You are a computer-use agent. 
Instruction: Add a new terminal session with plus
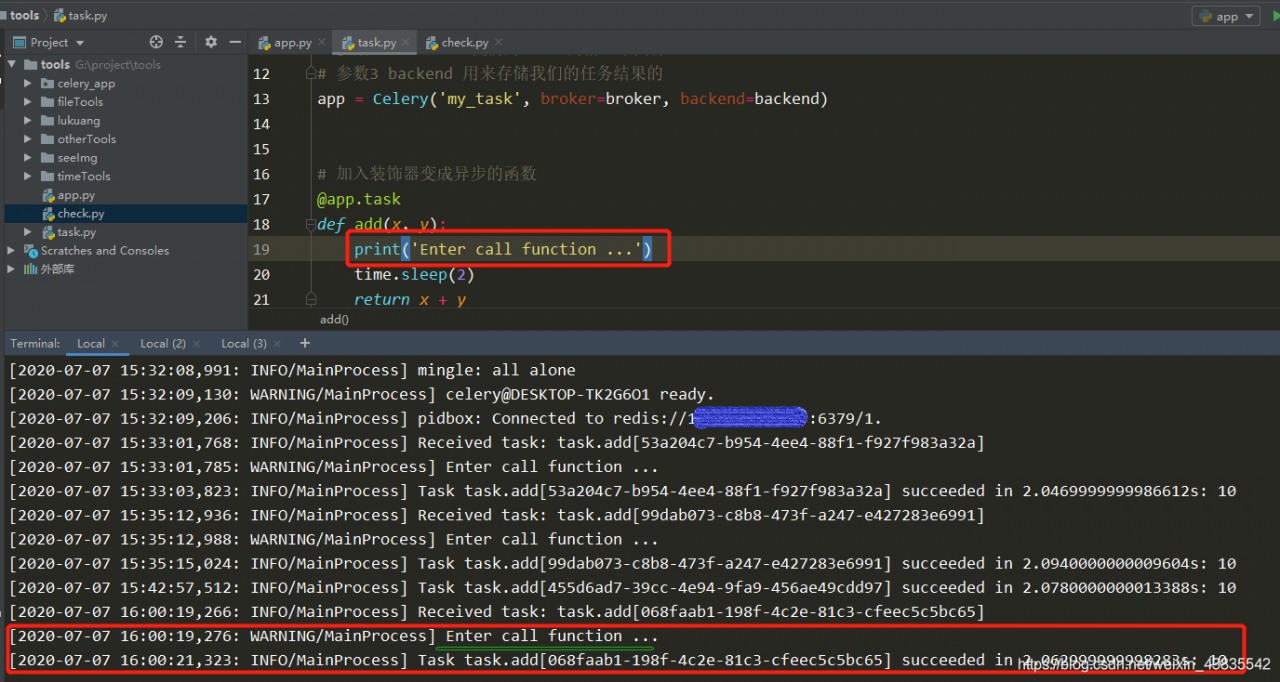click(305, 343)
